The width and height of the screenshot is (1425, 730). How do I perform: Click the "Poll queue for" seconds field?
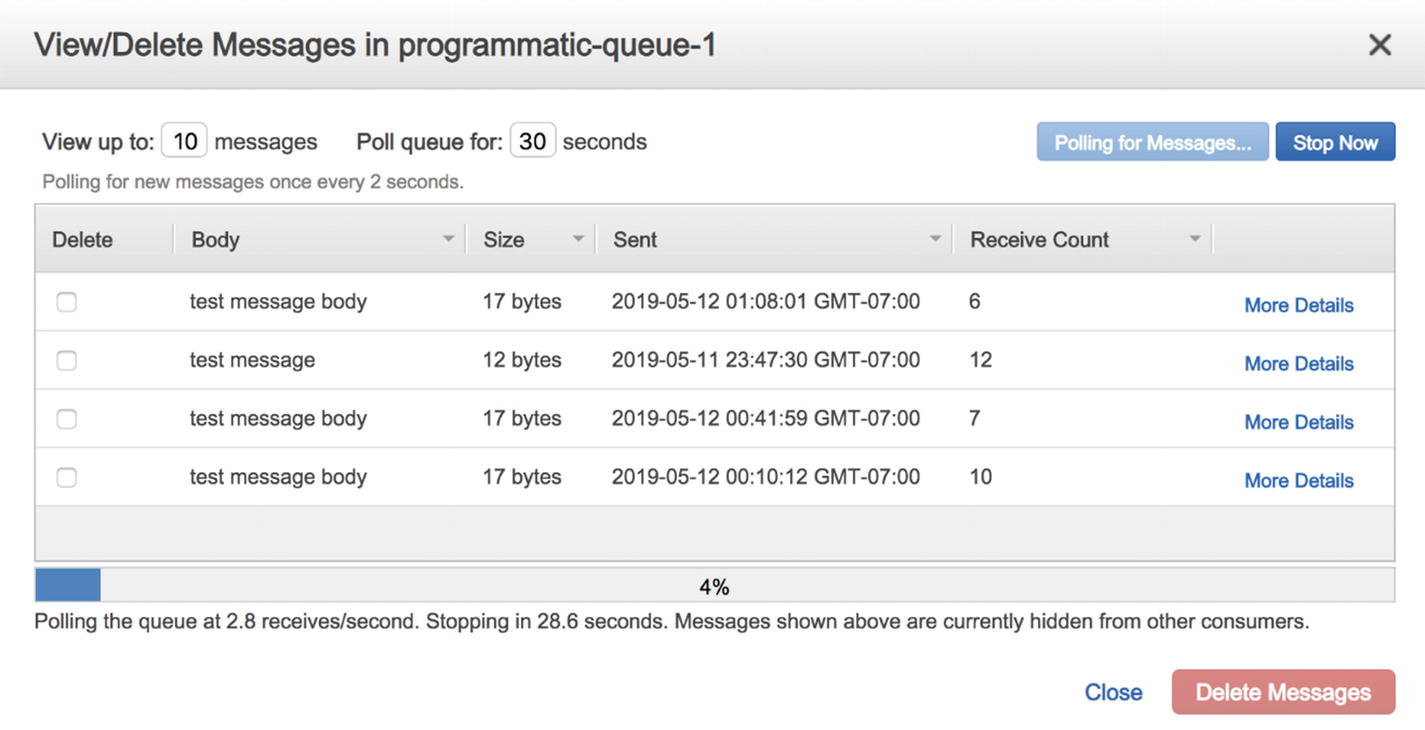tap(533, 141)
